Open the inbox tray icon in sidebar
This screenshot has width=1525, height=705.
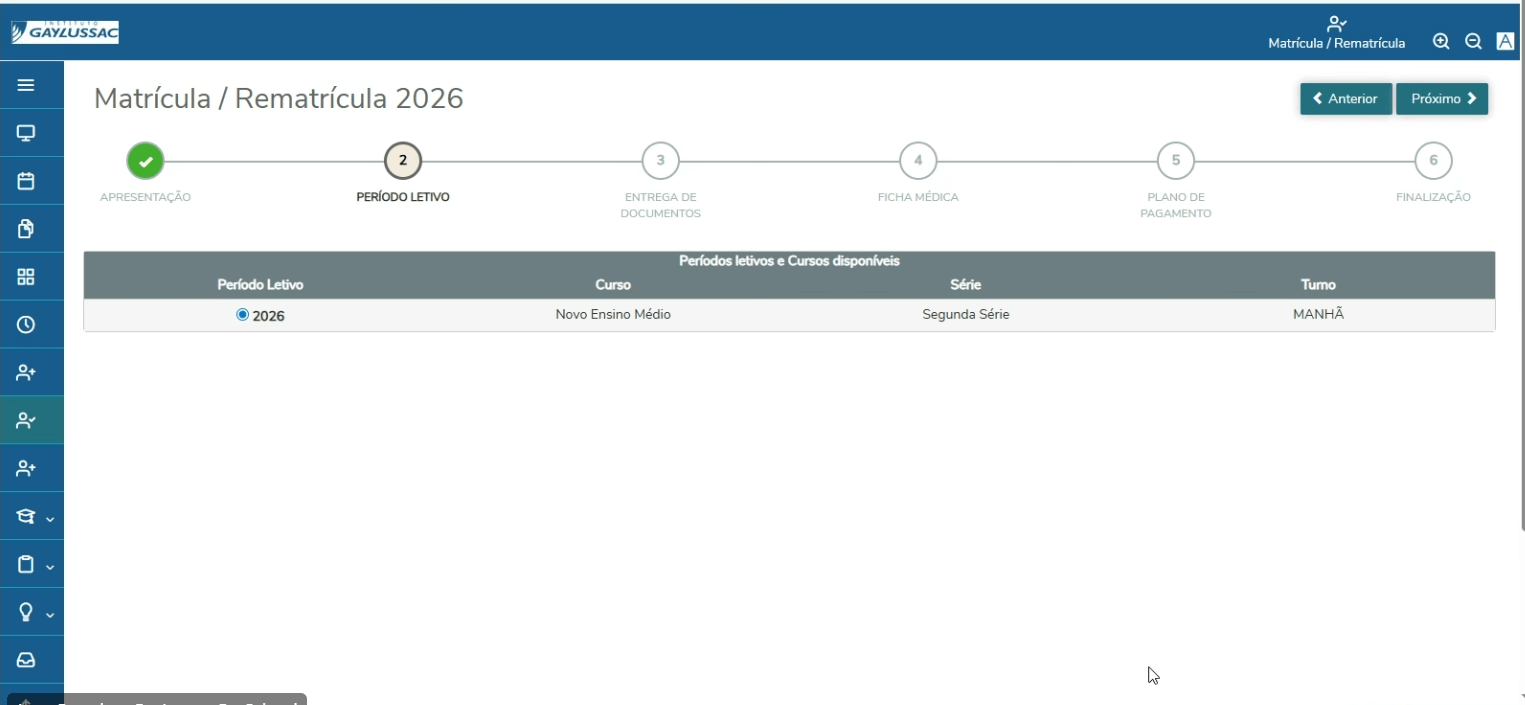point(26,660)
